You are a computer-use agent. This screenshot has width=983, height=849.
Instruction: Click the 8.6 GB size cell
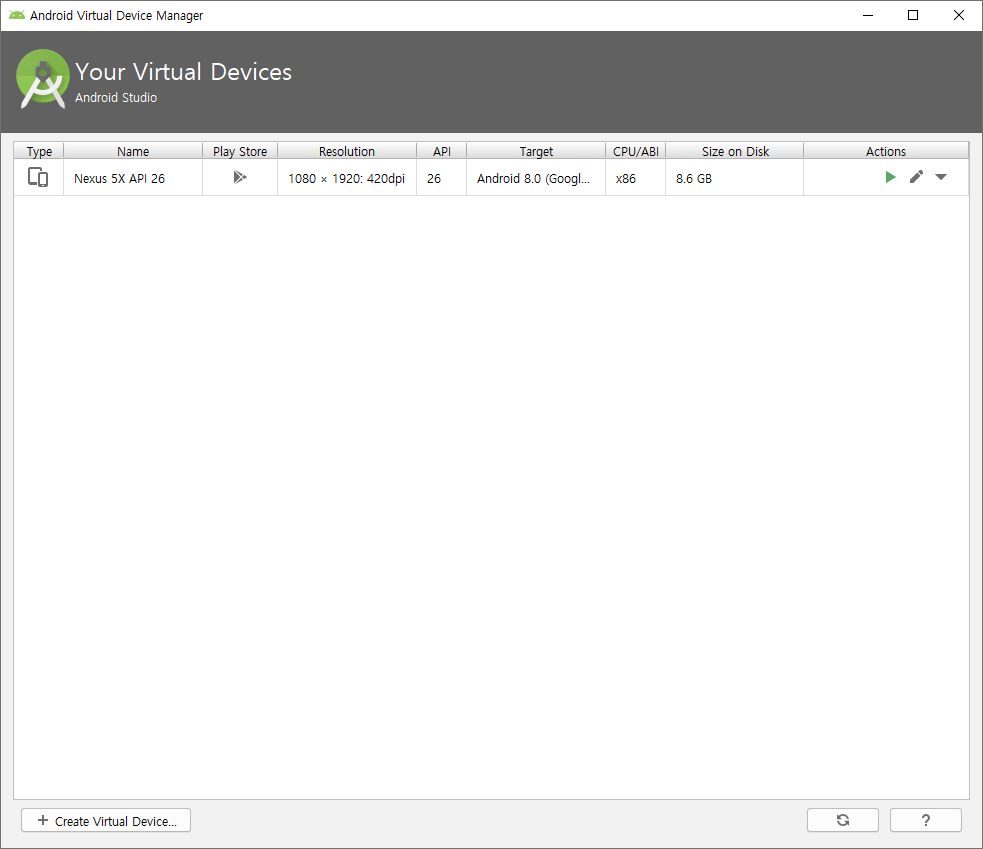(x=735, y=178)
